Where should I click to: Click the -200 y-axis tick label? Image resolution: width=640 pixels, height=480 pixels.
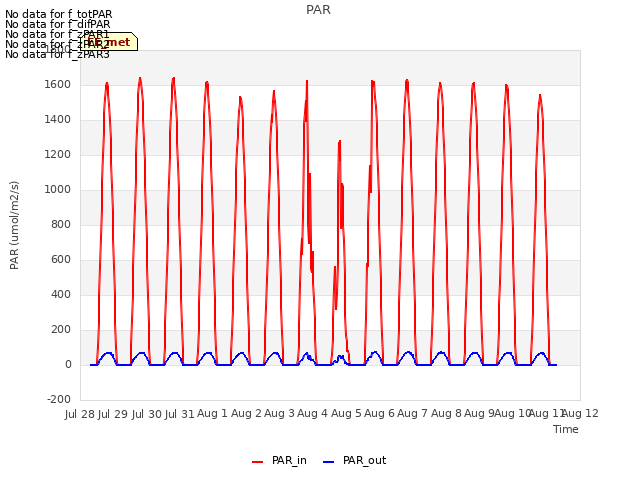59,399
